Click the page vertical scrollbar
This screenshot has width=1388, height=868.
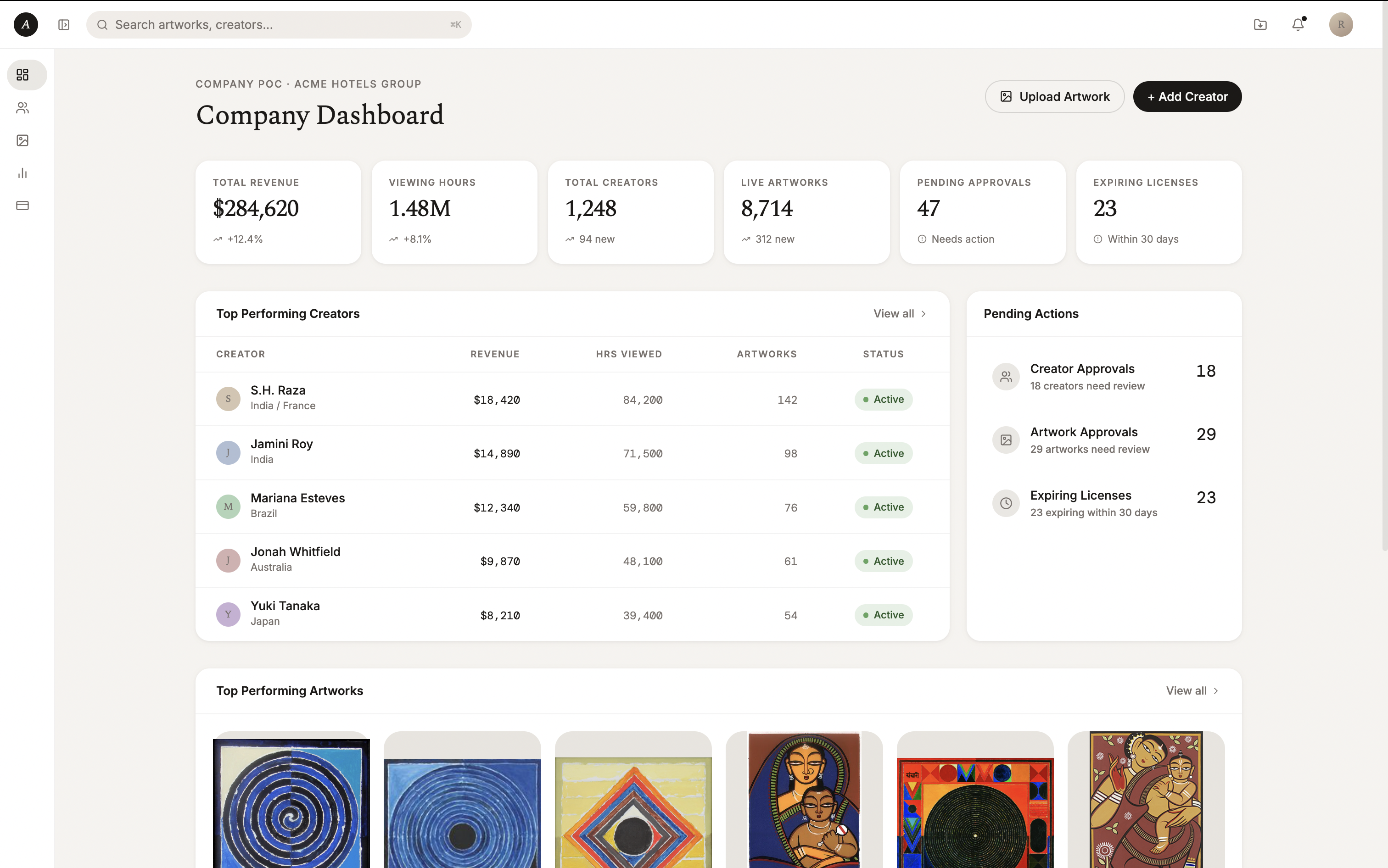(1384, 276)
